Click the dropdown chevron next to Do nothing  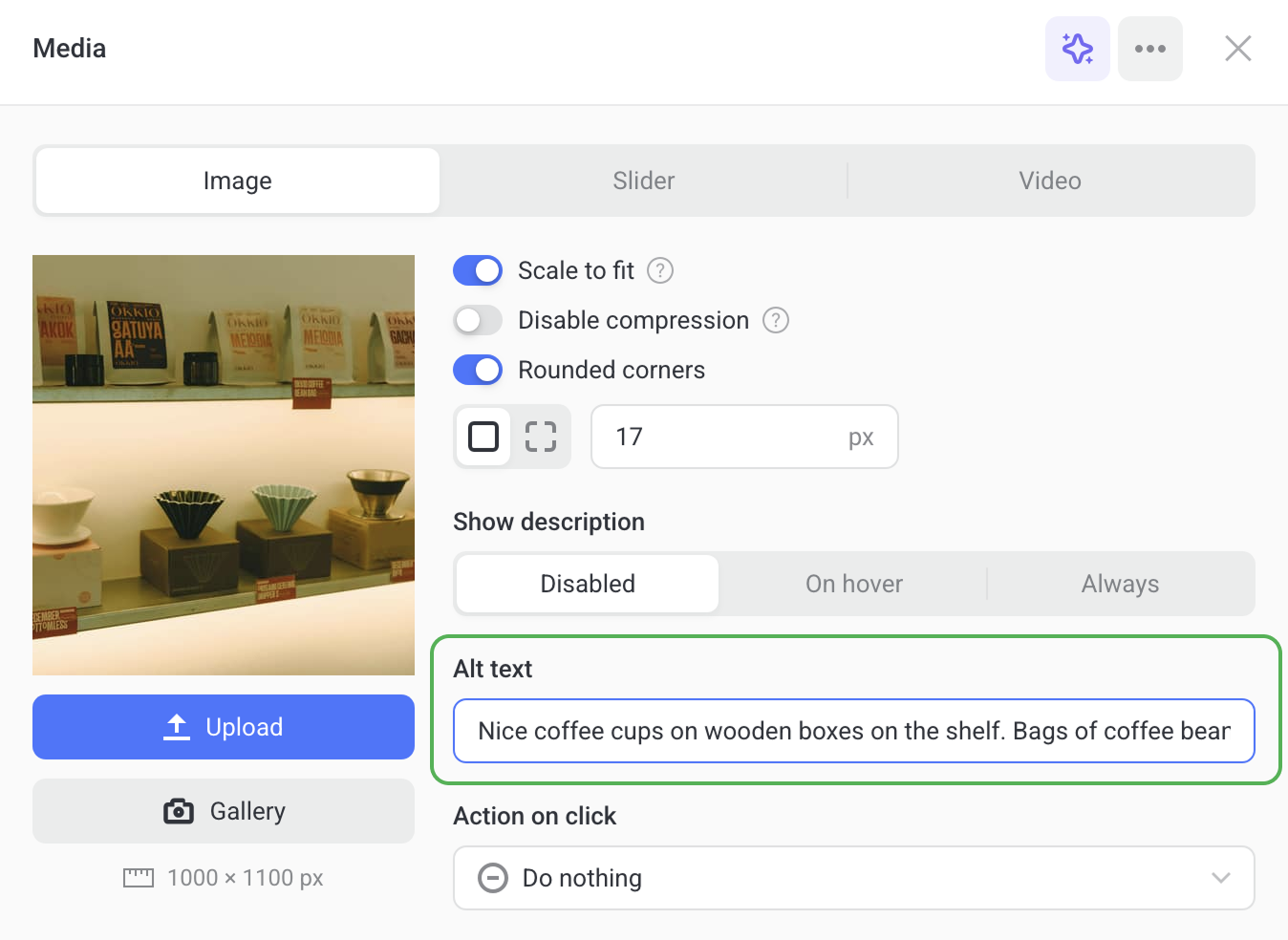(x=1220, y=878)
